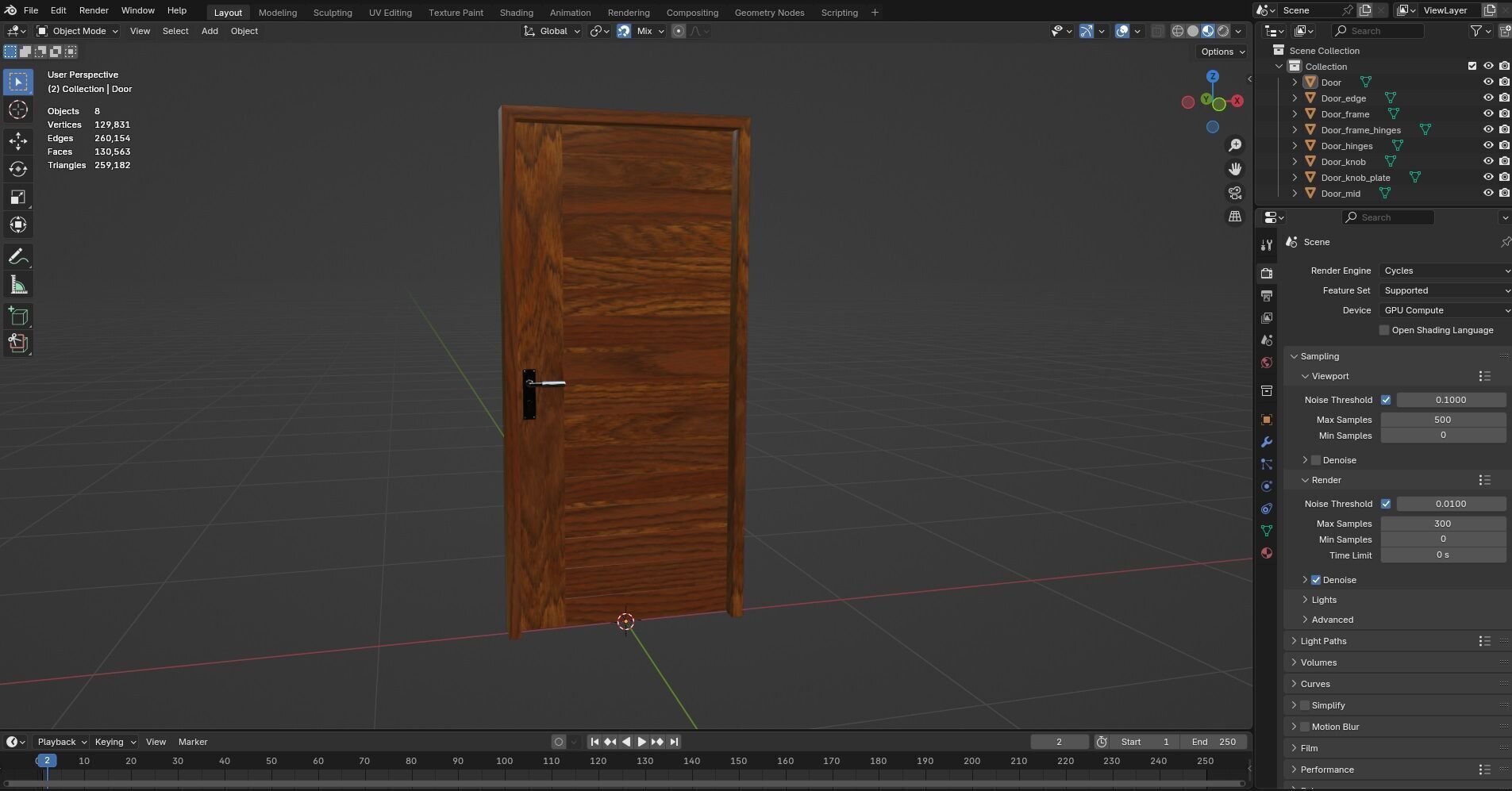
Task: Toggle Viewport Noise Threshold checkbox
Action: click(x=1386, y=400)
